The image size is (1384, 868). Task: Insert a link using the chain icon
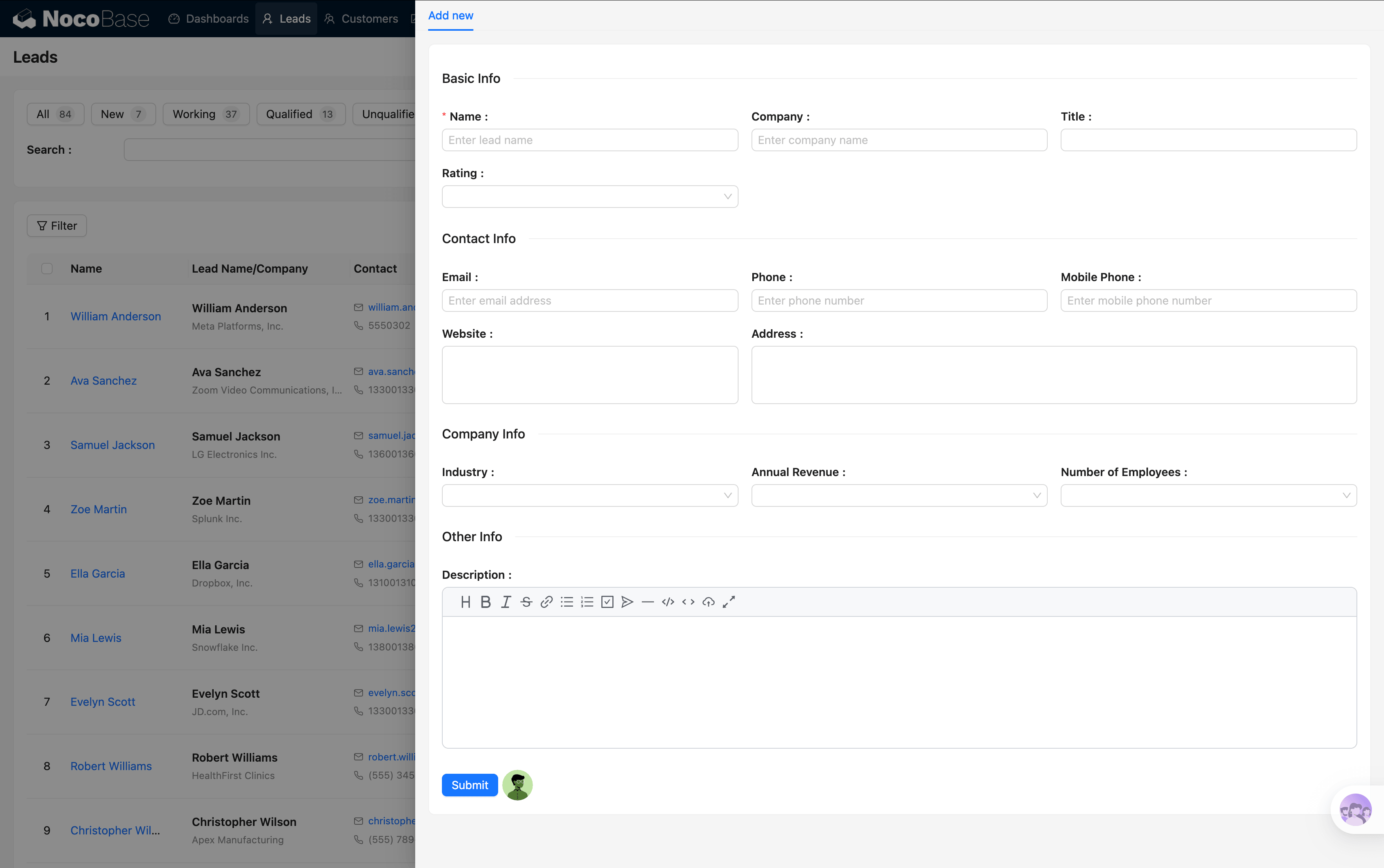tap(546, 601)
